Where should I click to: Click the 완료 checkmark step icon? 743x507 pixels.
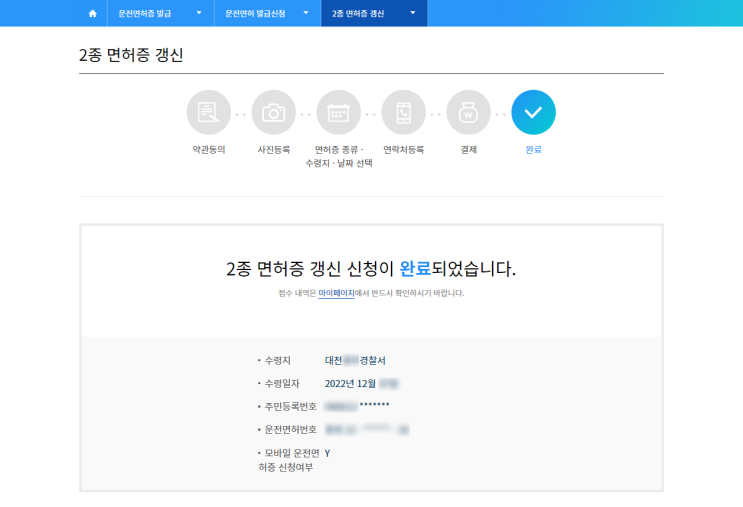point(533,112)
